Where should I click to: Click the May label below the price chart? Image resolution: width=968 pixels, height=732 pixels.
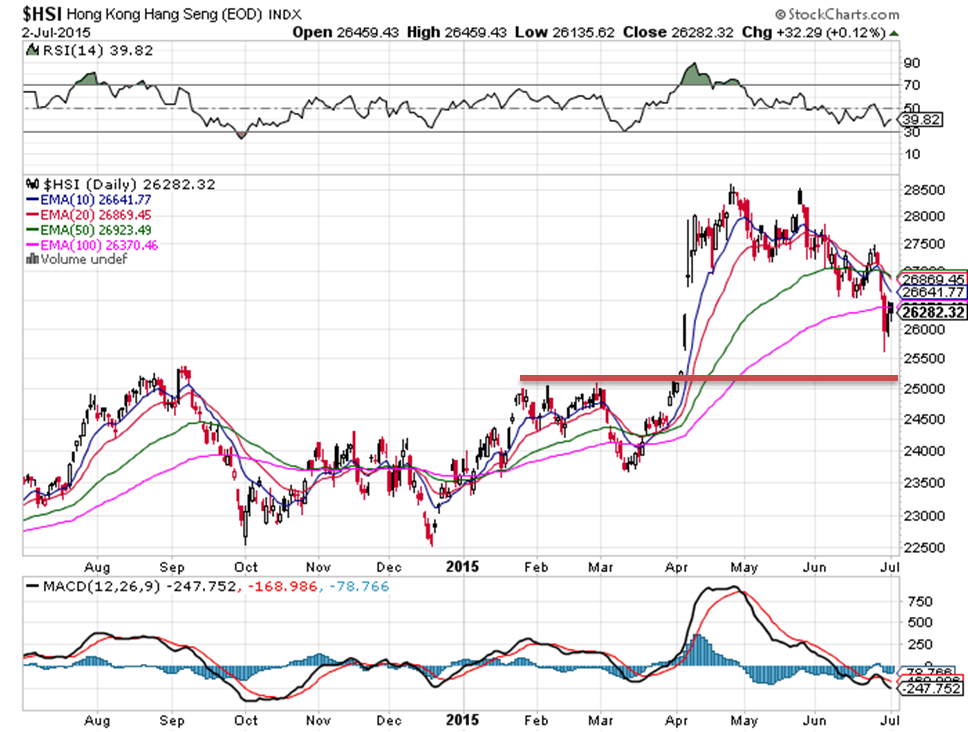738,566
